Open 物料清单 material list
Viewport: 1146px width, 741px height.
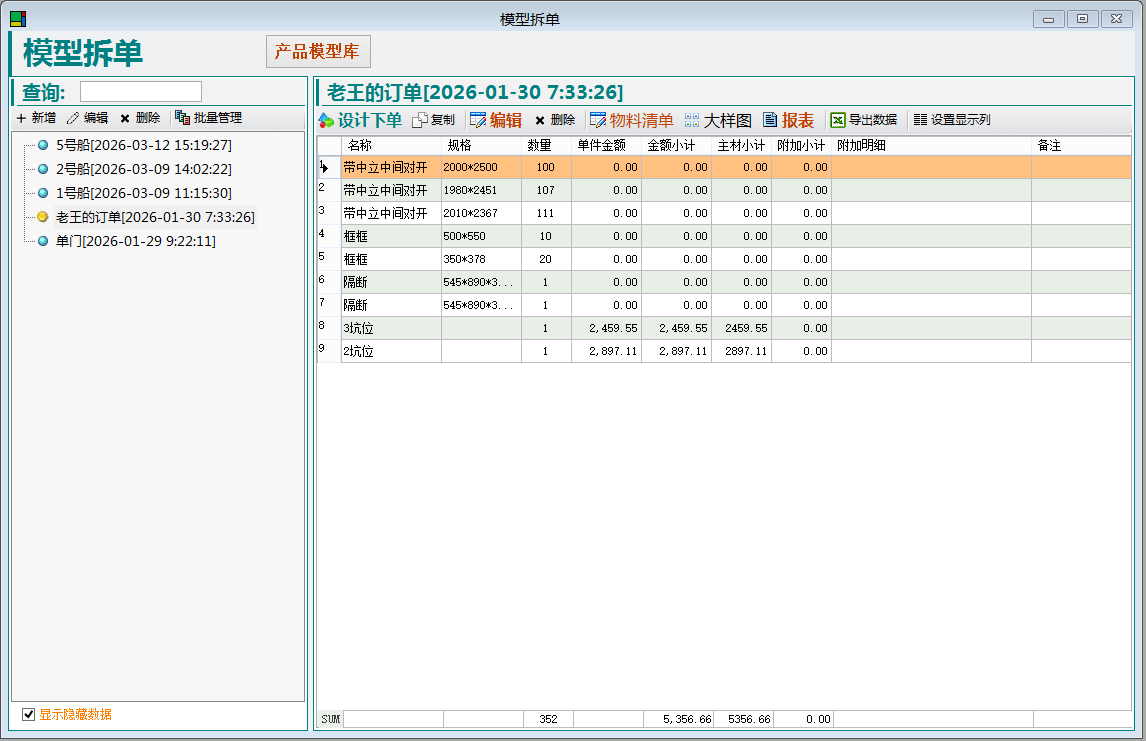click(631, 120)
